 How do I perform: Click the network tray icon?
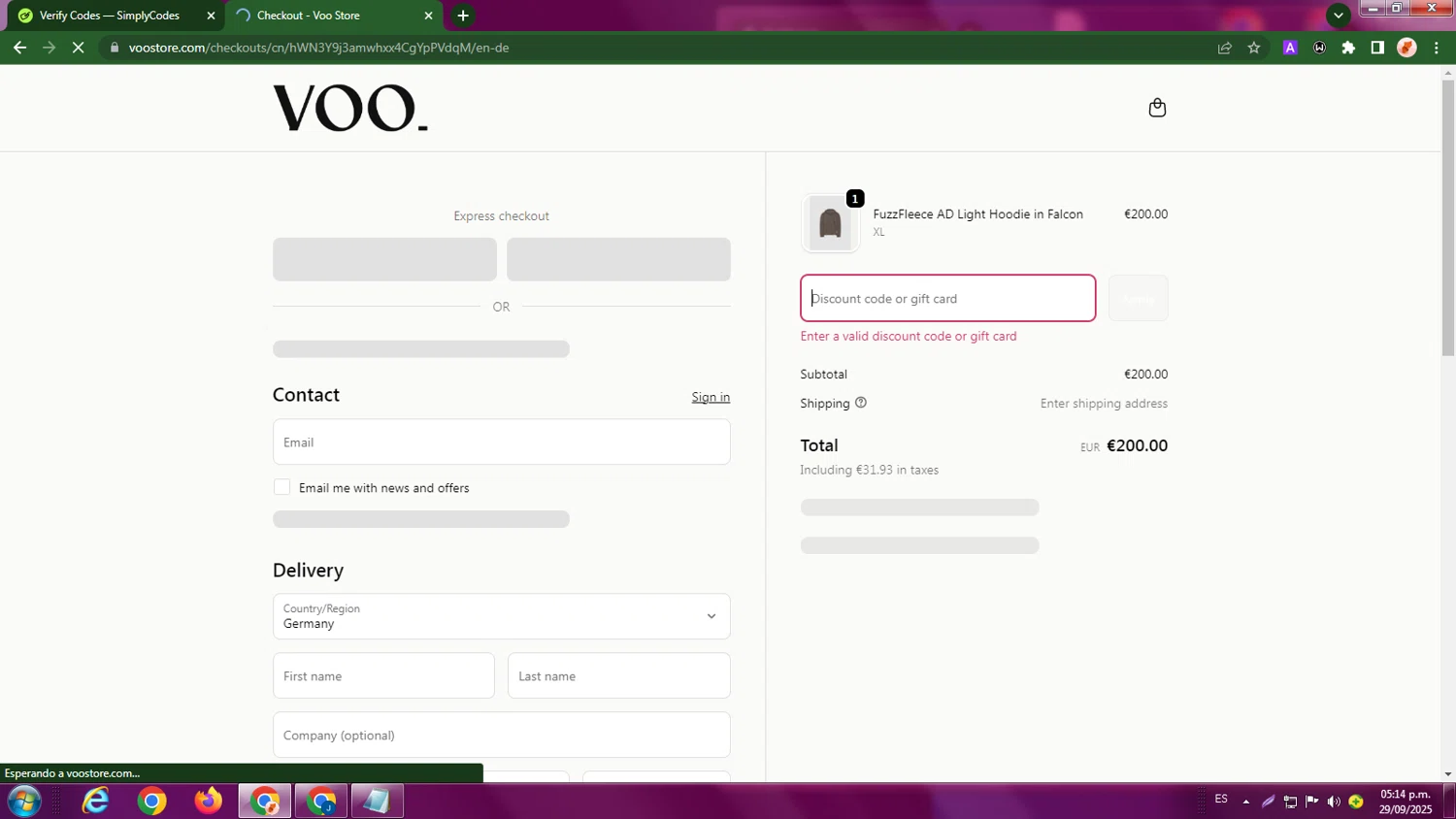[x=1290, y=802]
